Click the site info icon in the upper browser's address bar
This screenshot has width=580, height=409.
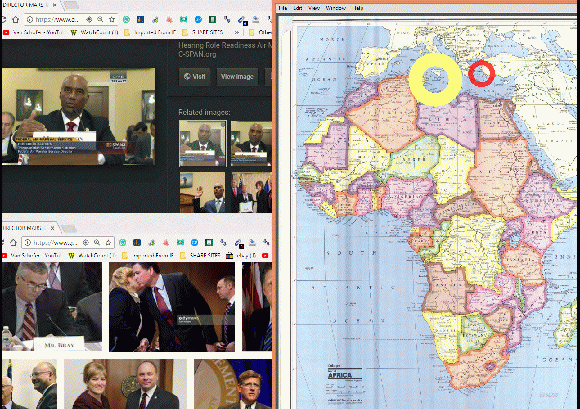30,19
